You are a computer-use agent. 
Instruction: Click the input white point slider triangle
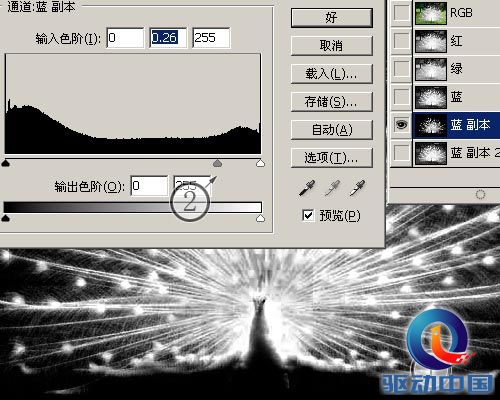coord(260,163)
